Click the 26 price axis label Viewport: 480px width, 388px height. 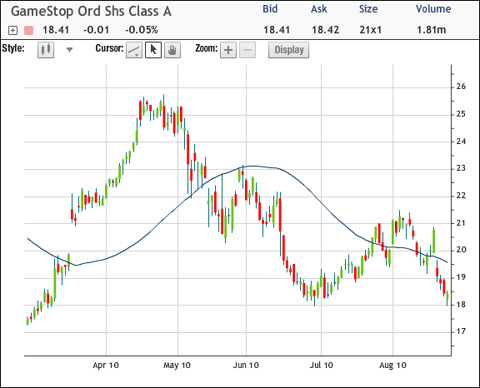[461, 87]
